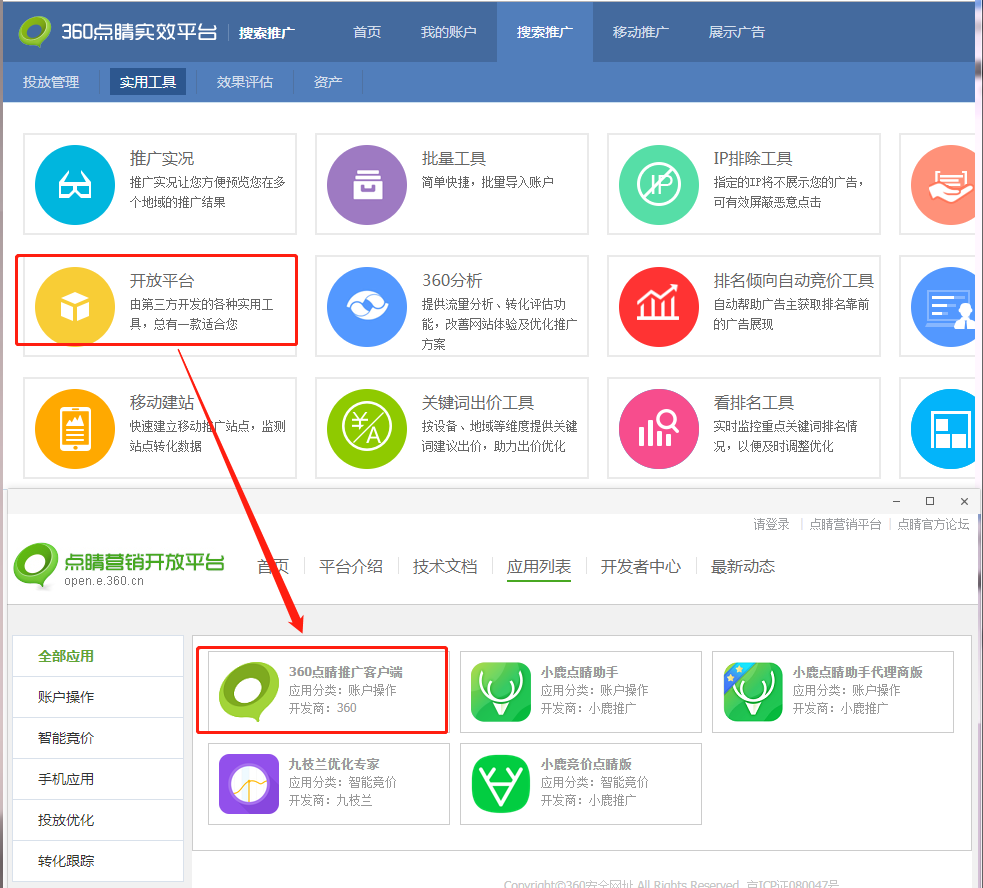The image size is (983, 888).
Task: Click the red chart 排名倾向自动竞价工具 icon
Action: tap(659, 307)
